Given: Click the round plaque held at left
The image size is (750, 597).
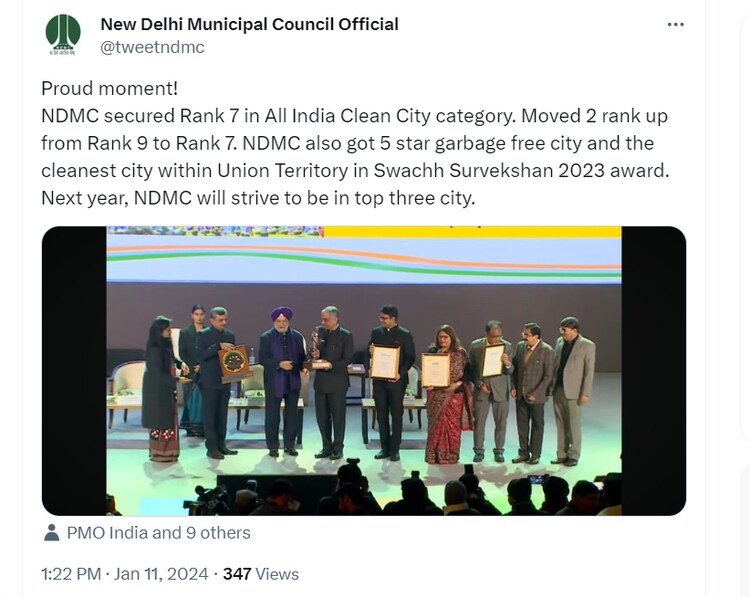Looking at the screenshot, I should pos(236,361).
